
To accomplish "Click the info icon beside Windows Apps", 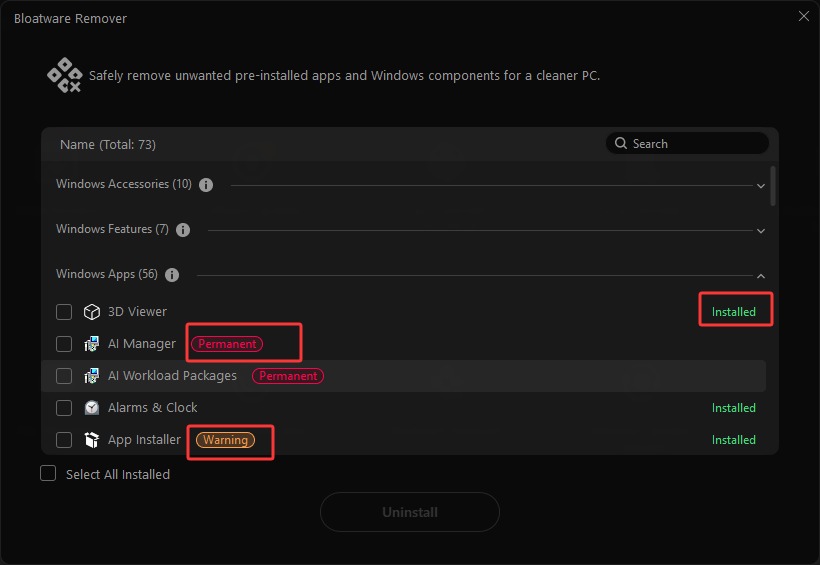I will (x=172, y=275).
